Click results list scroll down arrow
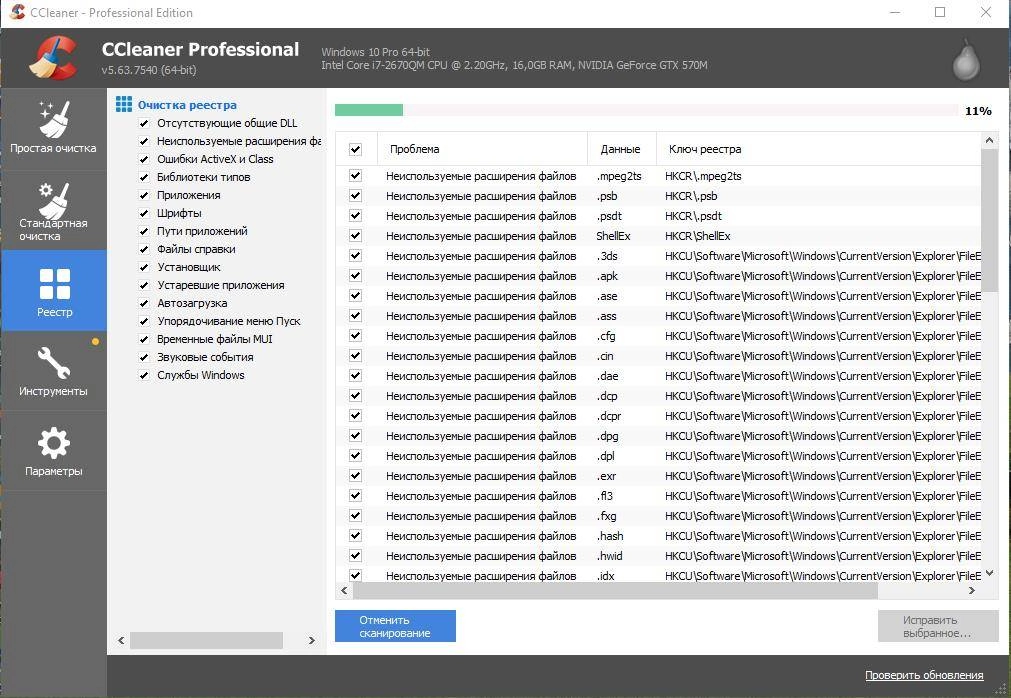Viewport: 1011px width, 698px height. point(990,573)
